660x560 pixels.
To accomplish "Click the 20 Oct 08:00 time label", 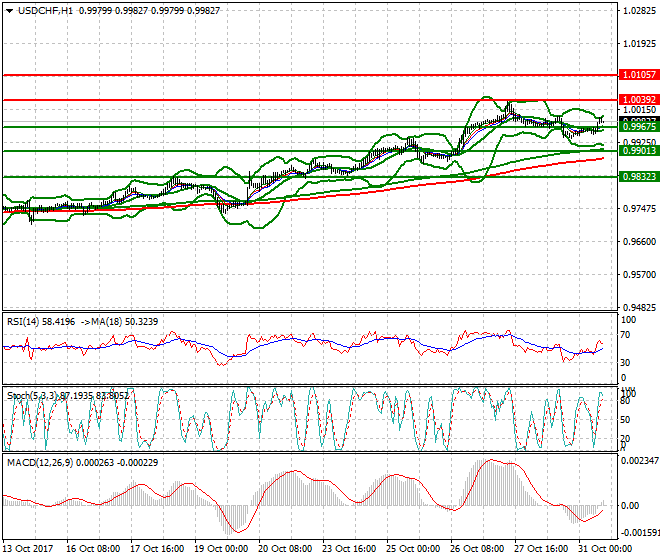I will coord(285,549).
